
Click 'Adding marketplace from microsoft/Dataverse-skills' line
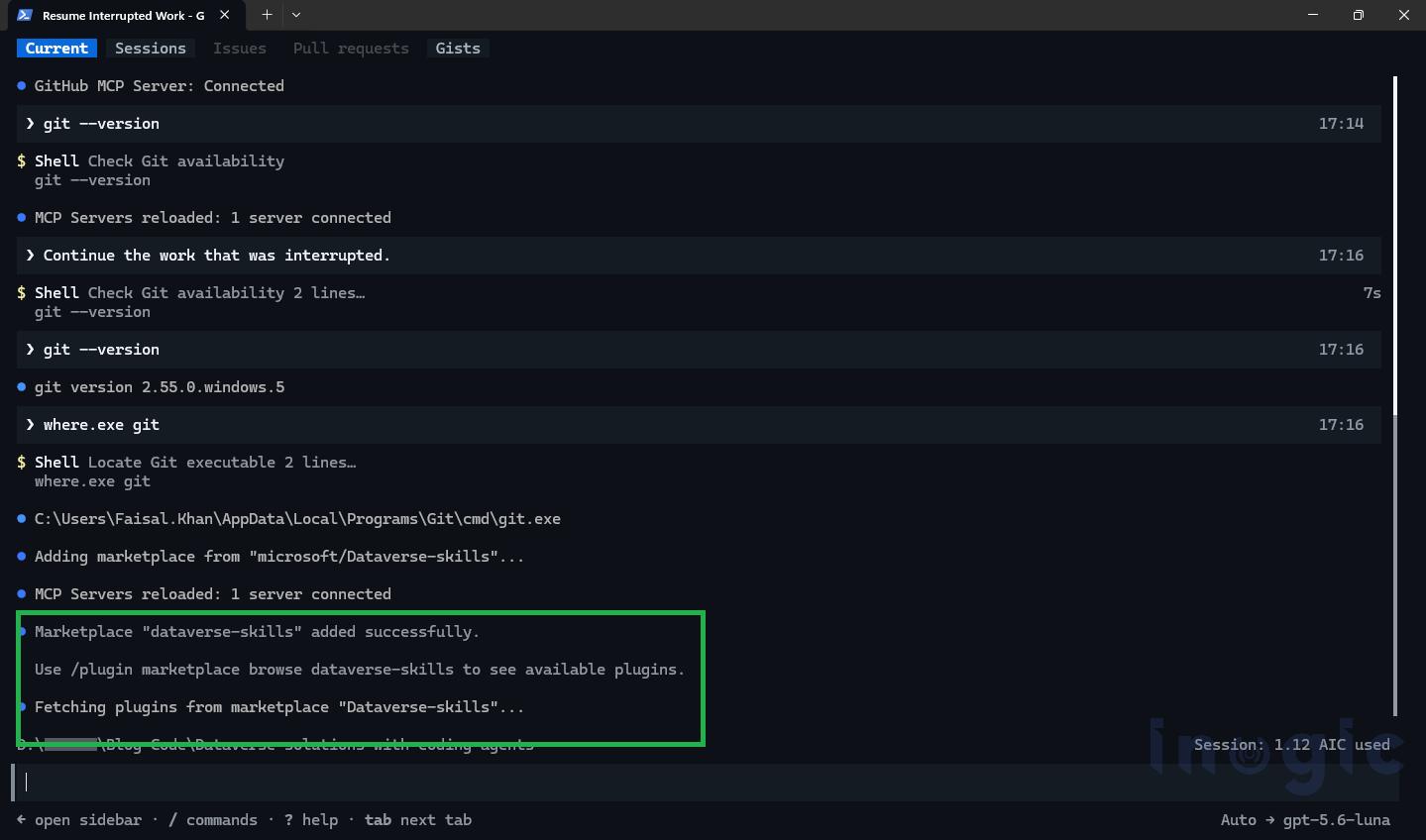pos(271,556)
